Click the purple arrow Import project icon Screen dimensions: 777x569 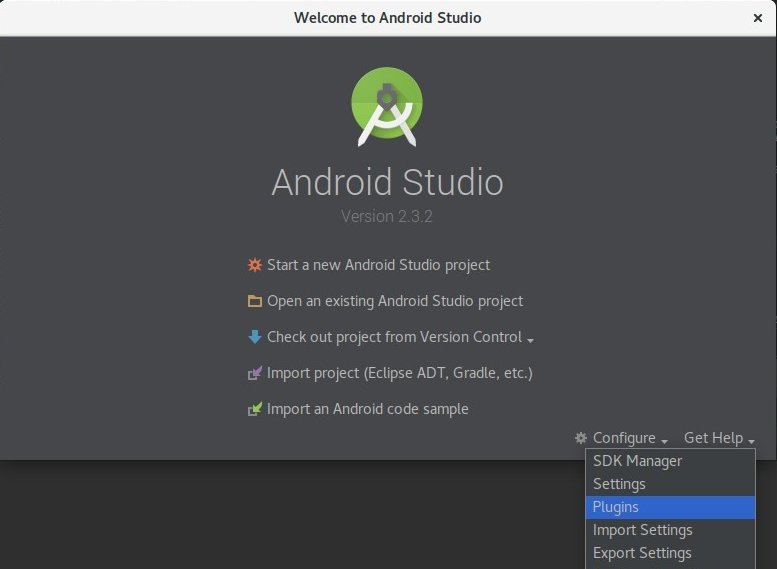click(255, 373)
